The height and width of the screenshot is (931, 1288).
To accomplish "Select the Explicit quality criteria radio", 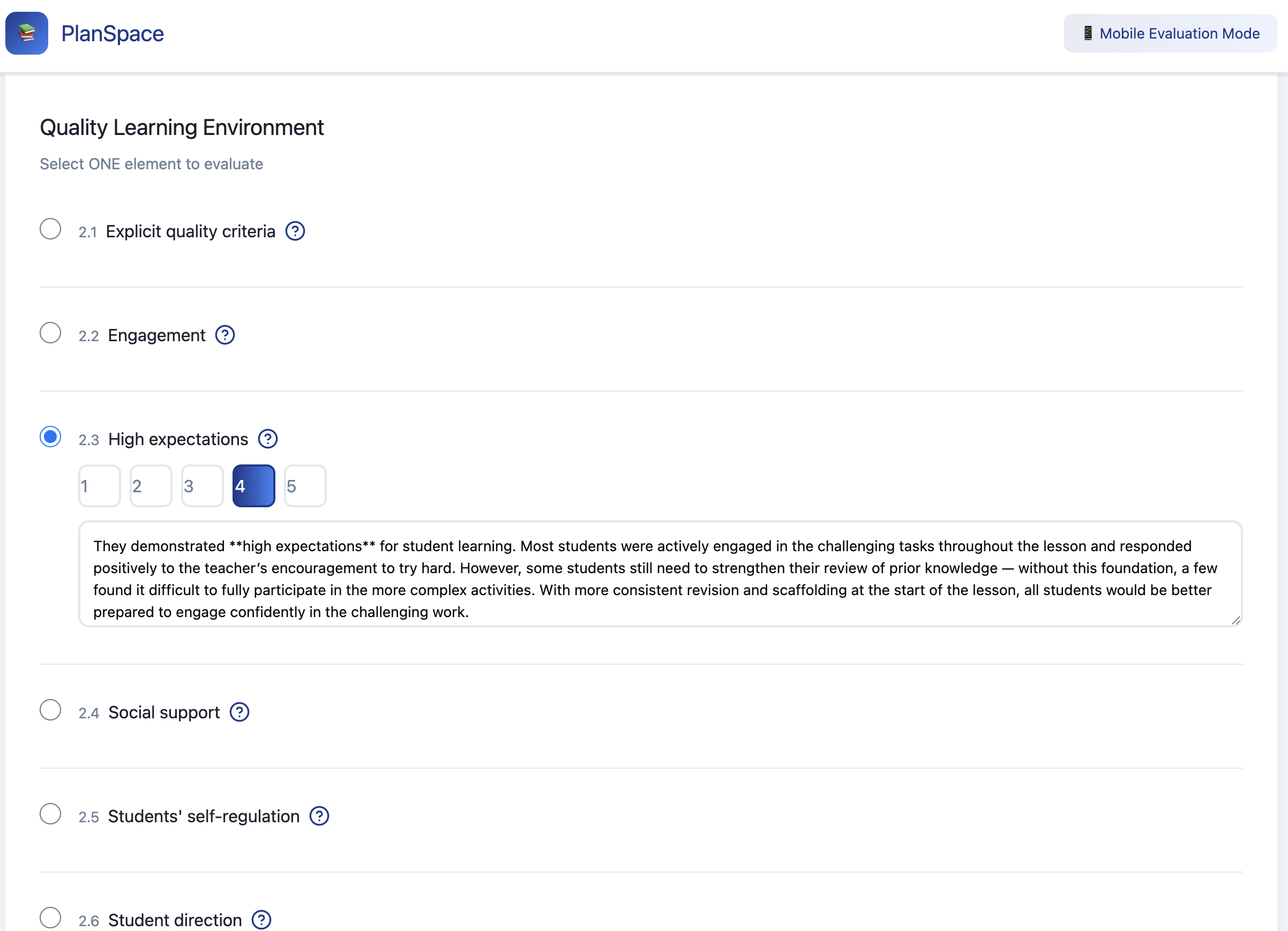I will tap(50, 229).
